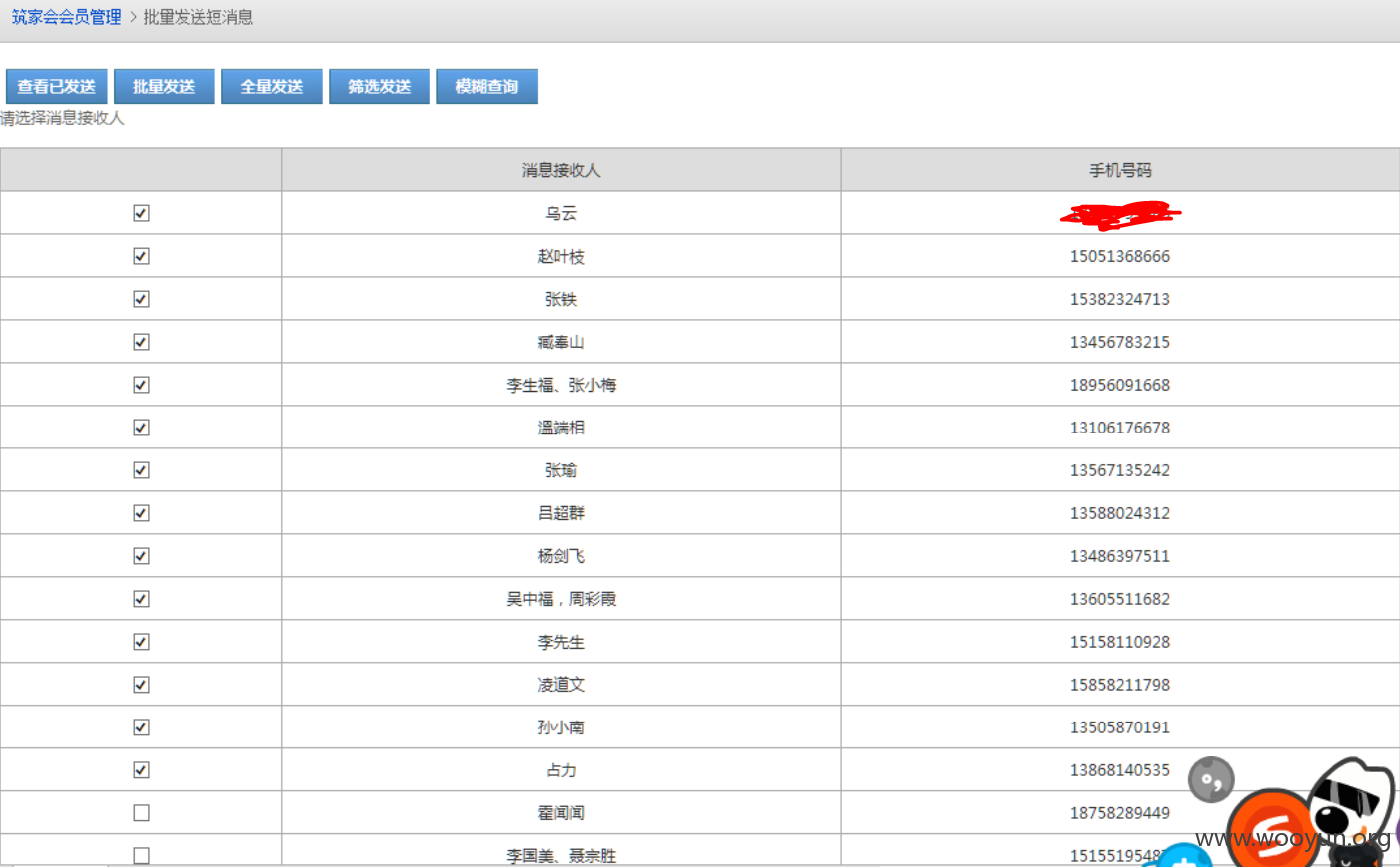The image size is (1400, 867).
Task: Click phone number 13567135242
Action: click(1120, 470)
